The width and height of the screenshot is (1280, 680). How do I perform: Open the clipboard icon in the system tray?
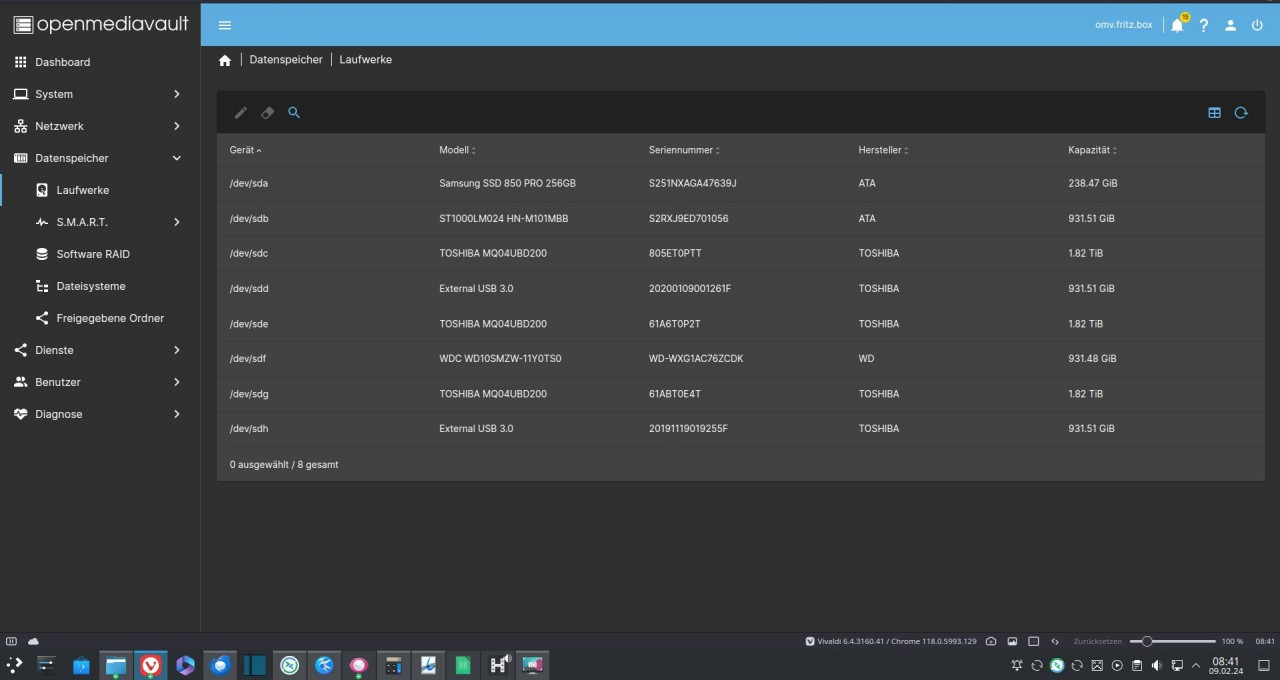(x=1137, y=665)
